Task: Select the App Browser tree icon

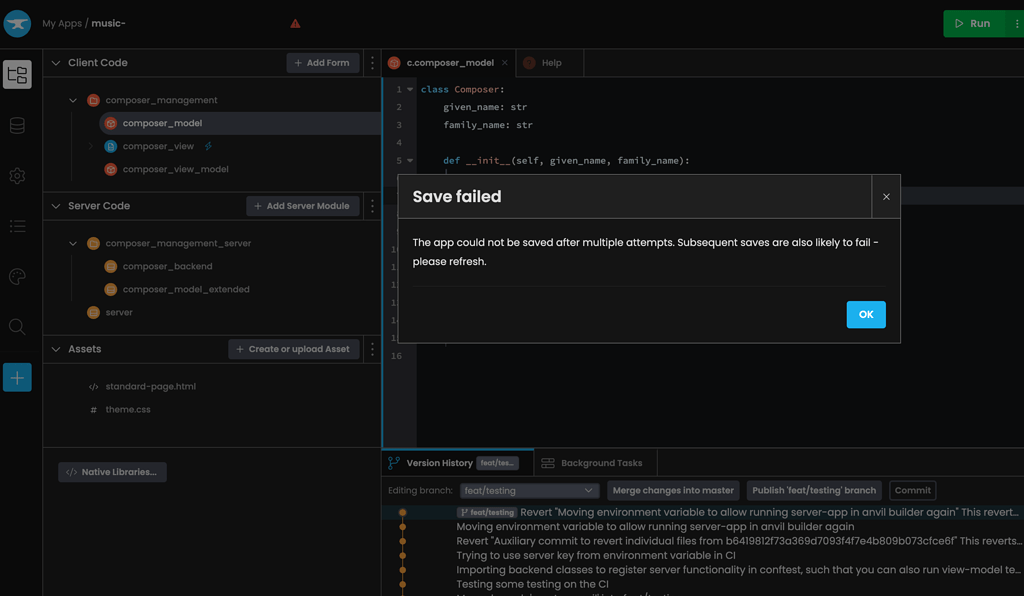Action: [16, 73]
